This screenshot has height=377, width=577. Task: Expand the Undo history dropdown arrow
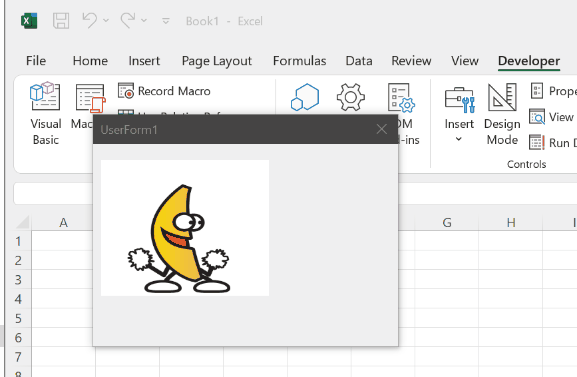click(106, 21)
